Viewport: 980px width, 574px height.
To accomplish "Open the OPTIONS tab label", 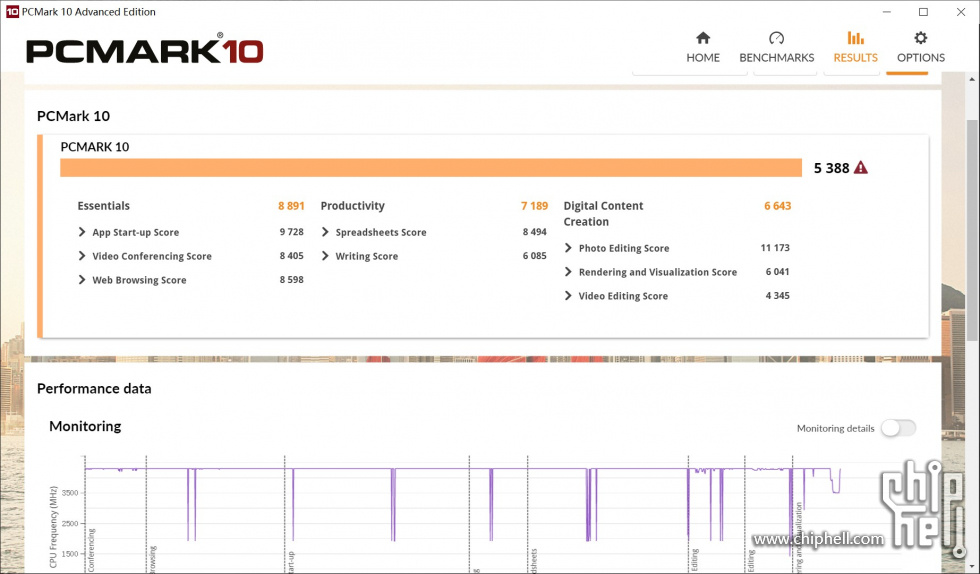I will 921,58.
